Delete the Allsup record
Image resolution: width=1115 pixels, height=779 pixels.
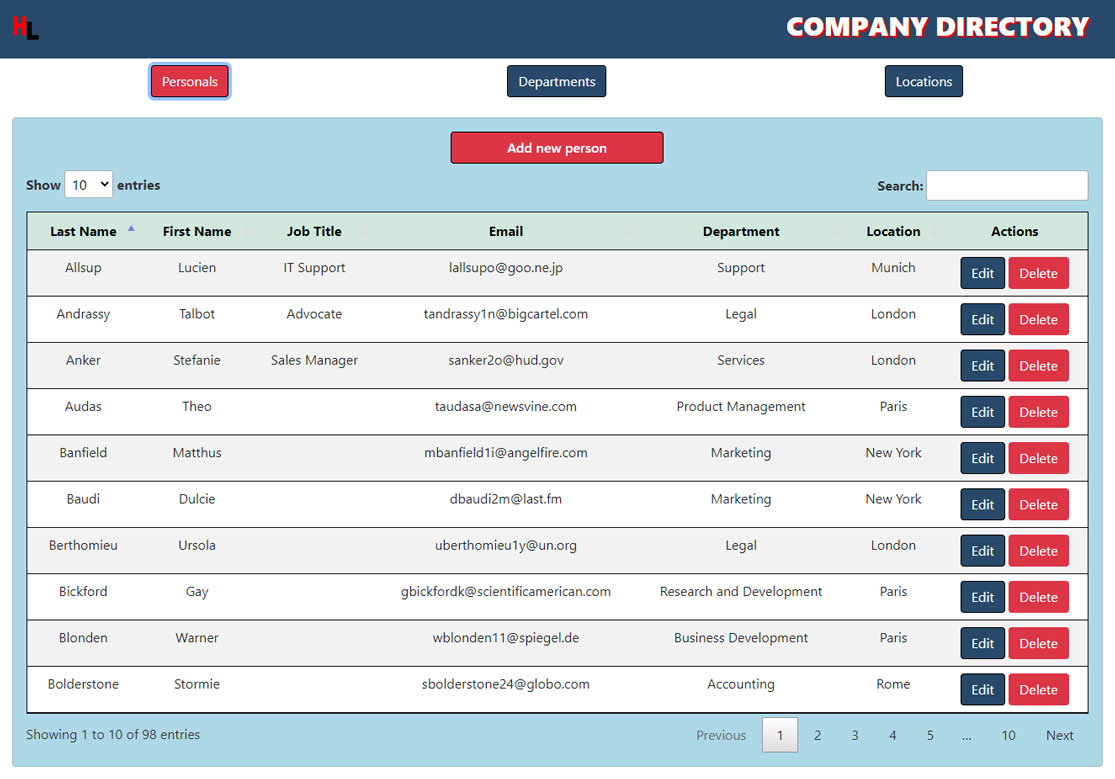click(1038, 273)
